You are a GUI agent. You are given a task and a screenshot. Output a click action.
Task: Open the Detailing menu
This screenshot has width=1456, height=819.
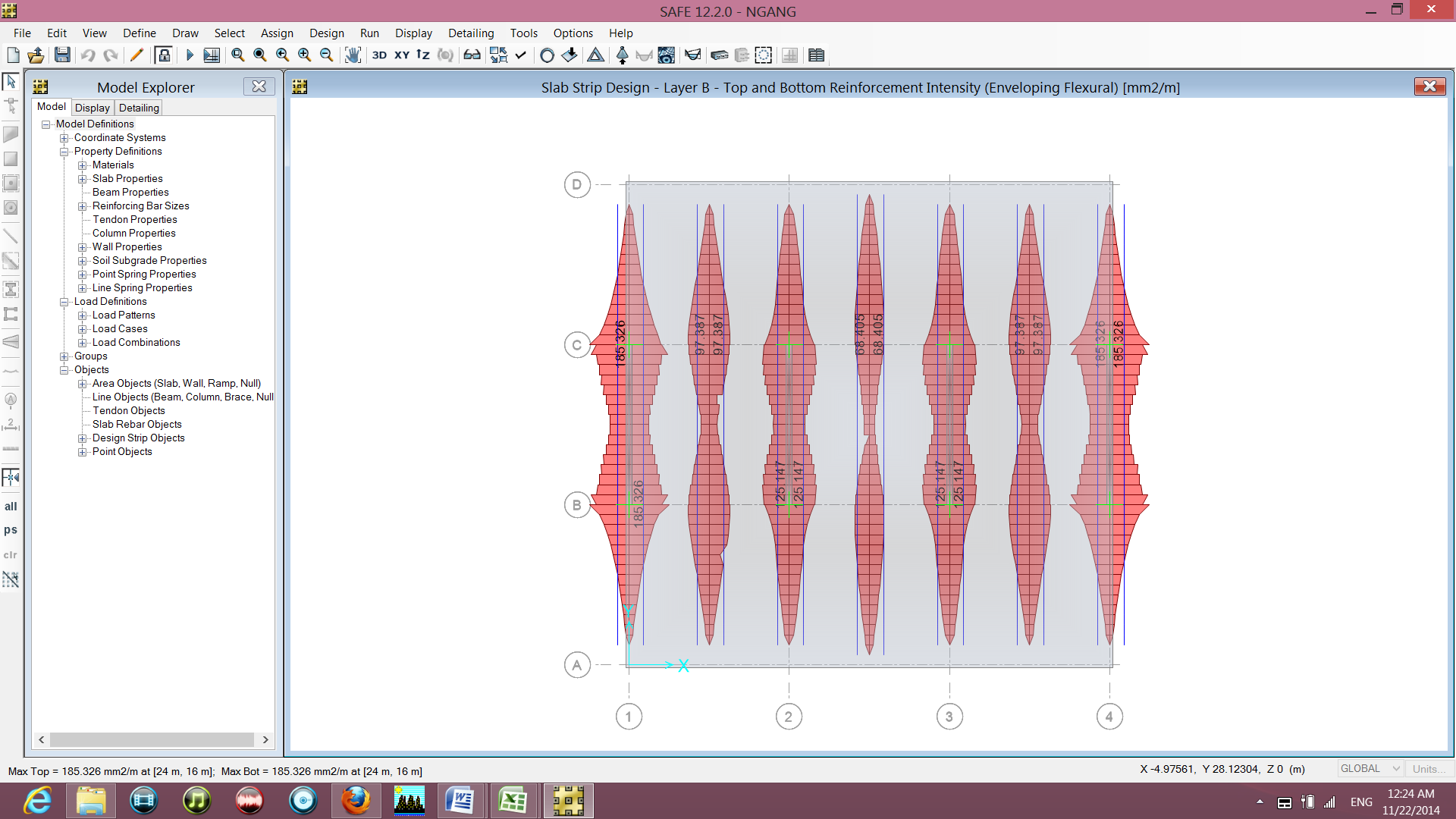pos(471,33)
